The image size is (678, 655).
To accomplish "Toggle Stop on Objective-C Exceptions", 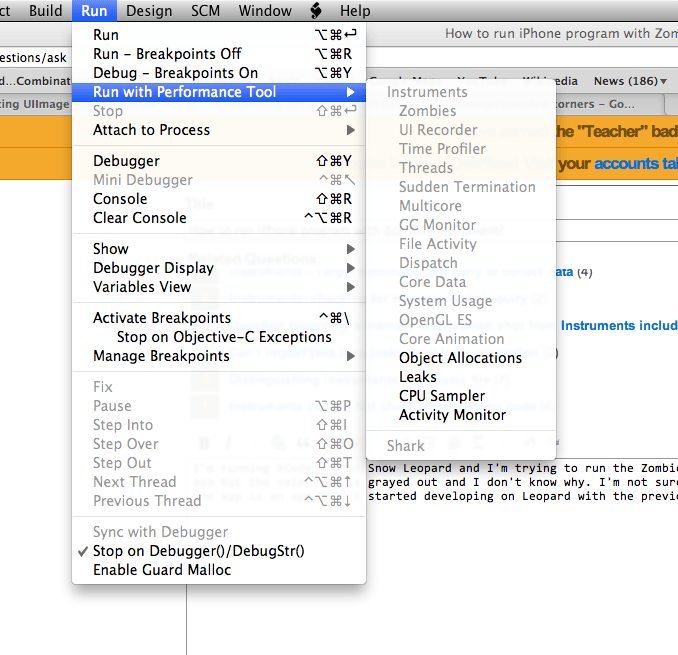I will coord(219,337).
